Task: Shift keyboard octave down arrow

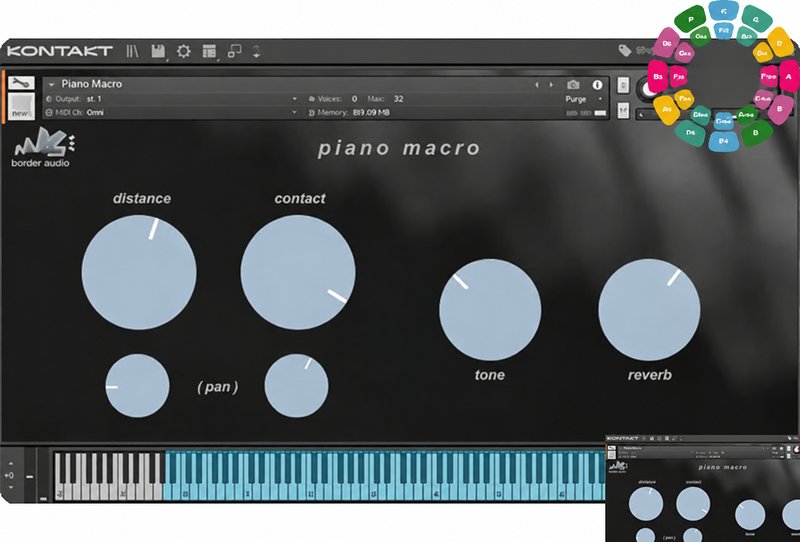Action: [11, 488]
